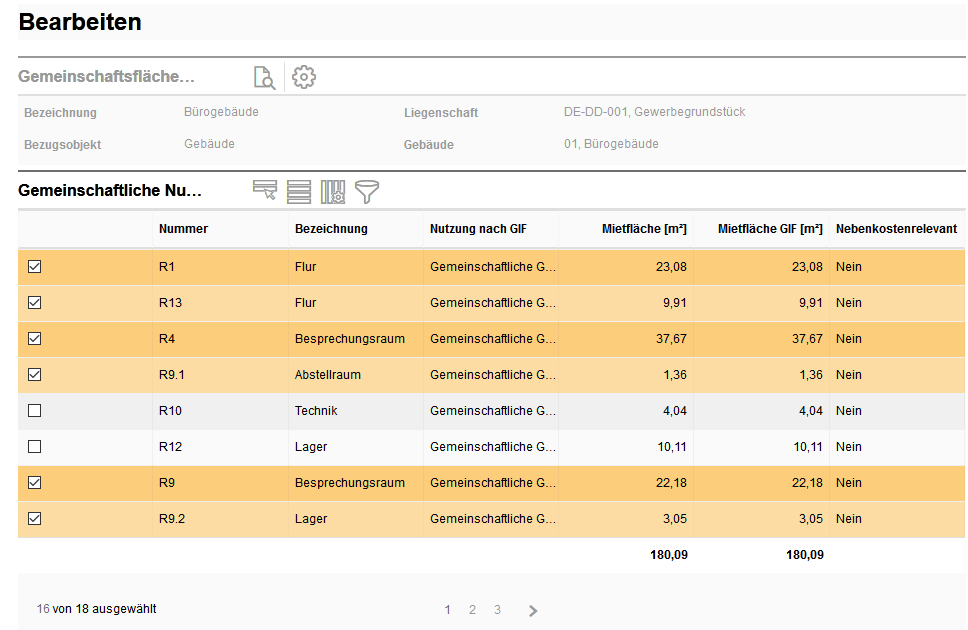Click the 'Abstellraum' cell

tap(328, 374)
